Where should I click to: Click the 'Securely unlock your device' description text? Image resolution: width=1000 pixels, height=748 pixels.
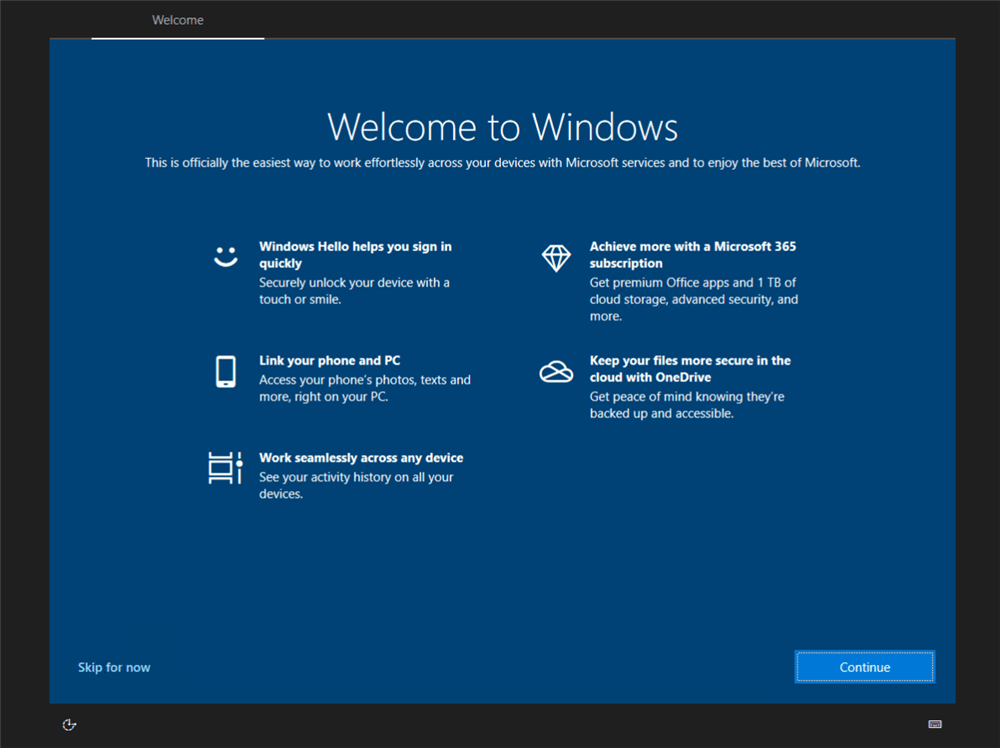[x=354, y=291]
